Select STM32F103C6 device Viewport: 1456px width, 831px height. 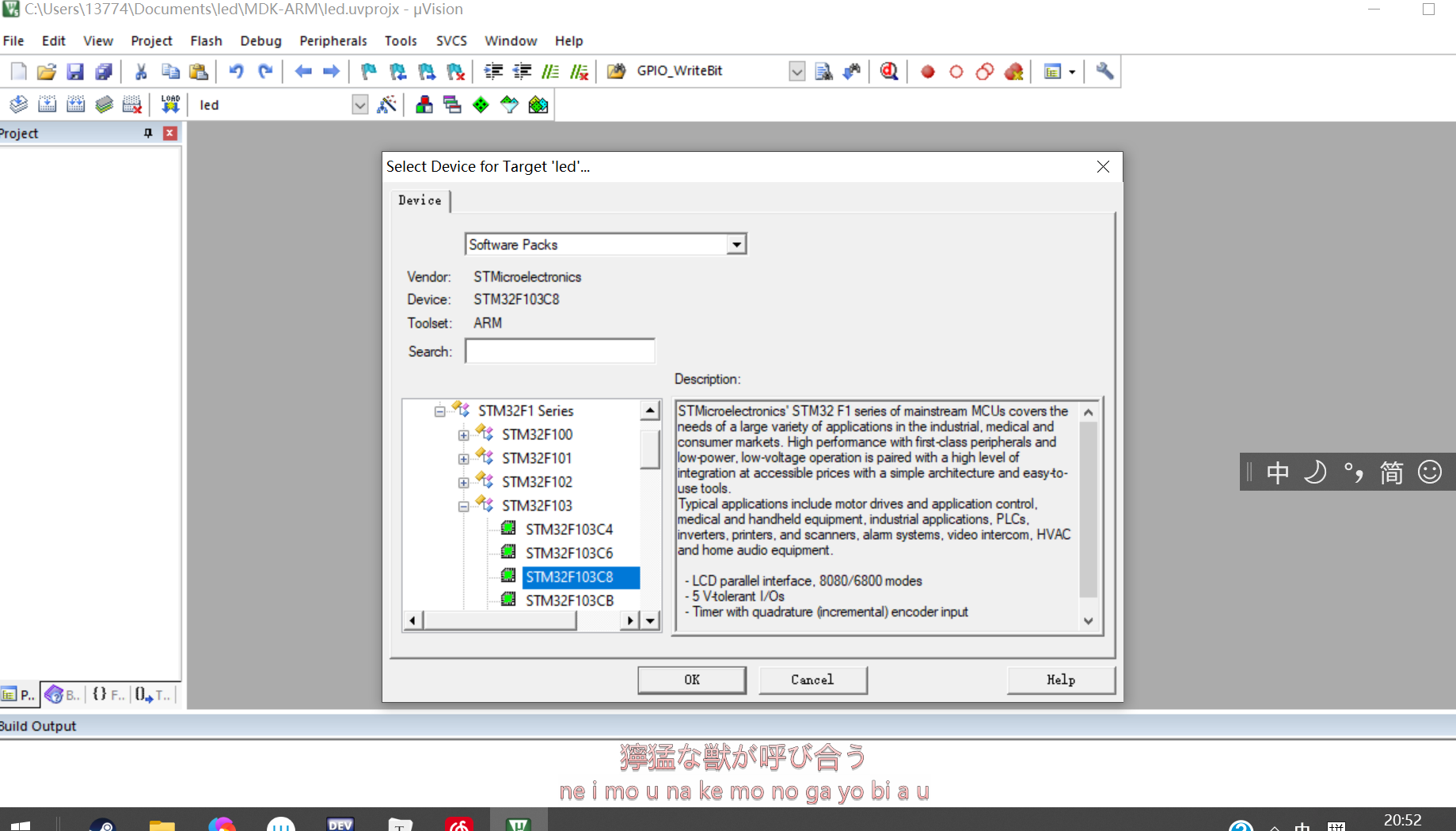pos(569,553)
